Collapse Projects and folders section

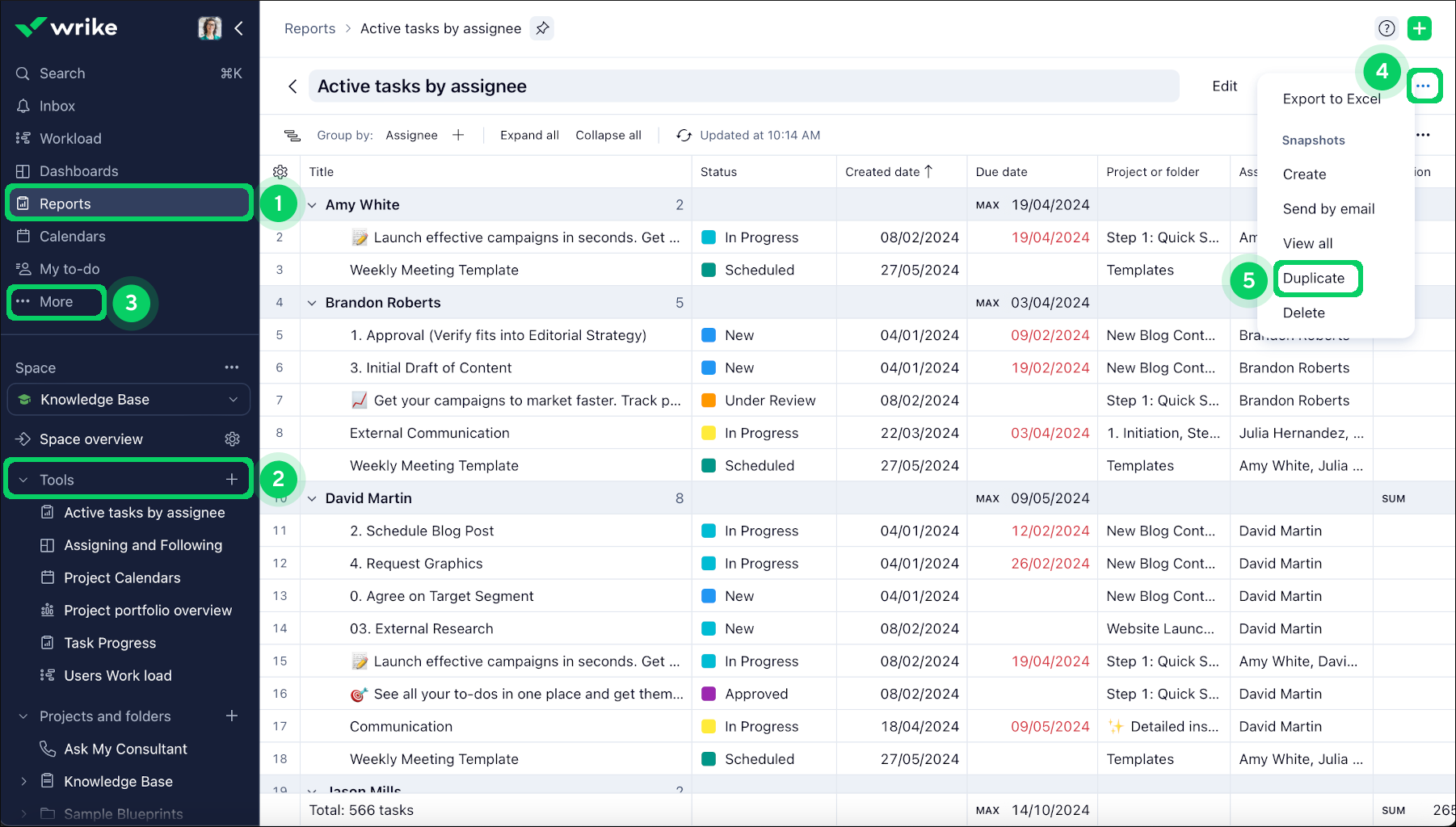pos(23,716)
